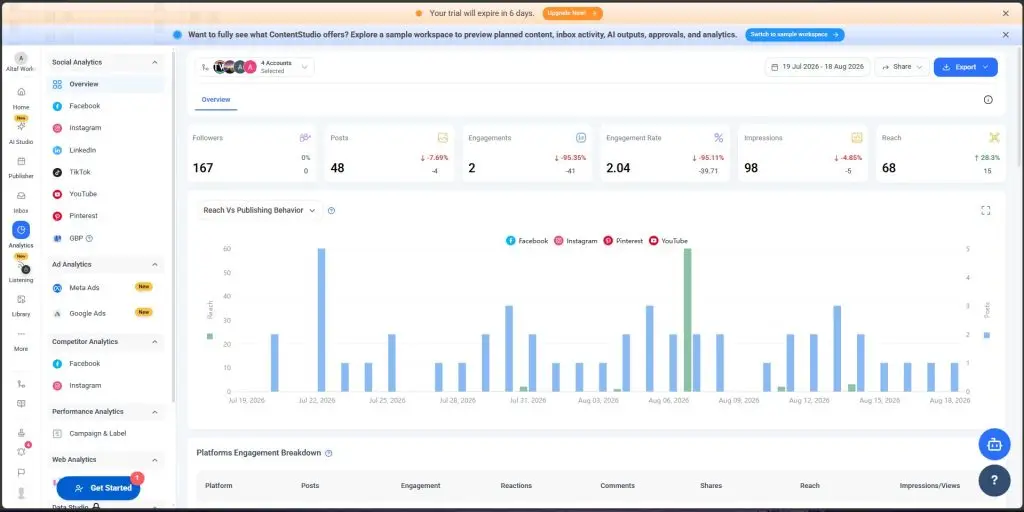Click the help icon beside Platforms Engagement Breakdown
The width and height of the screenshot is (1024, 512).
(328, 453)
